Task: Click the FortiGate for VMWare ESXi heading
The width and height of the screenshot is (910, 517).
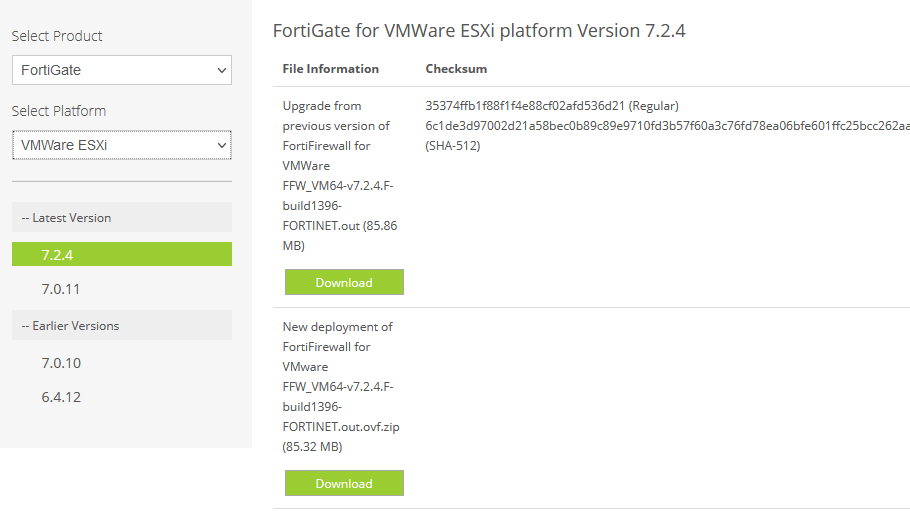Action: point(479,31)
